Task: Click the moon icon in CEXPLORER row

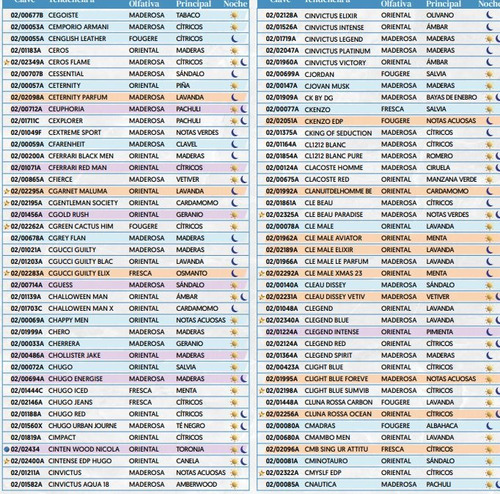Action: (x=244, y=121)
